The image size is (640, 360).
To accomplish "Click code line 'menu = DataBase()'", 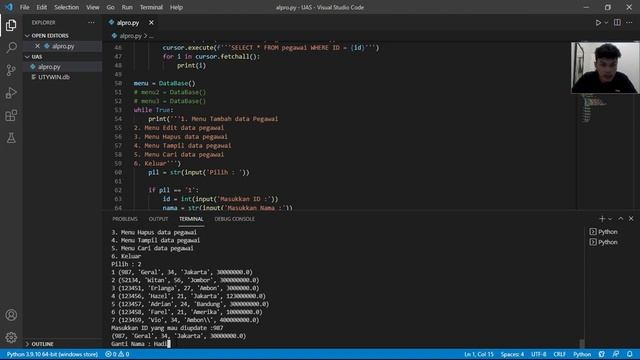I will coord(164,83).
